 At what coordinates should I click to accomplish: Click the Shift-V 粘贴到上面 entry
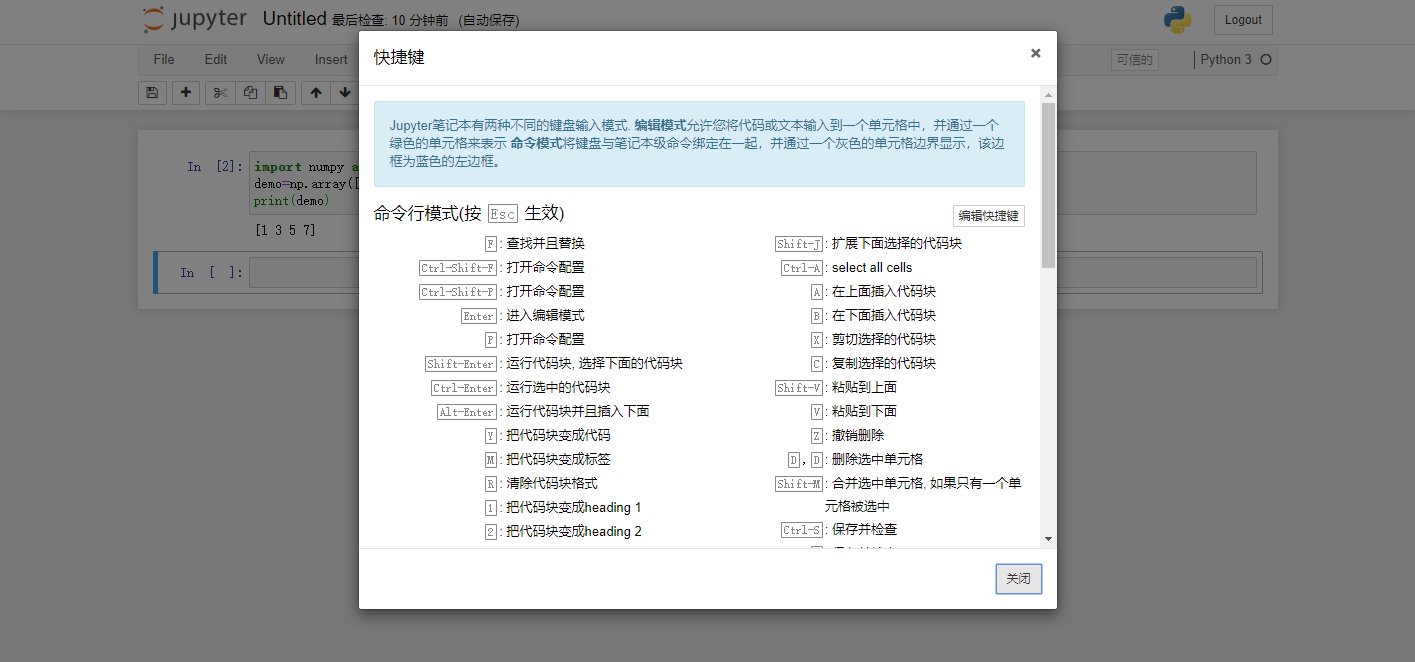click(836, 388)
